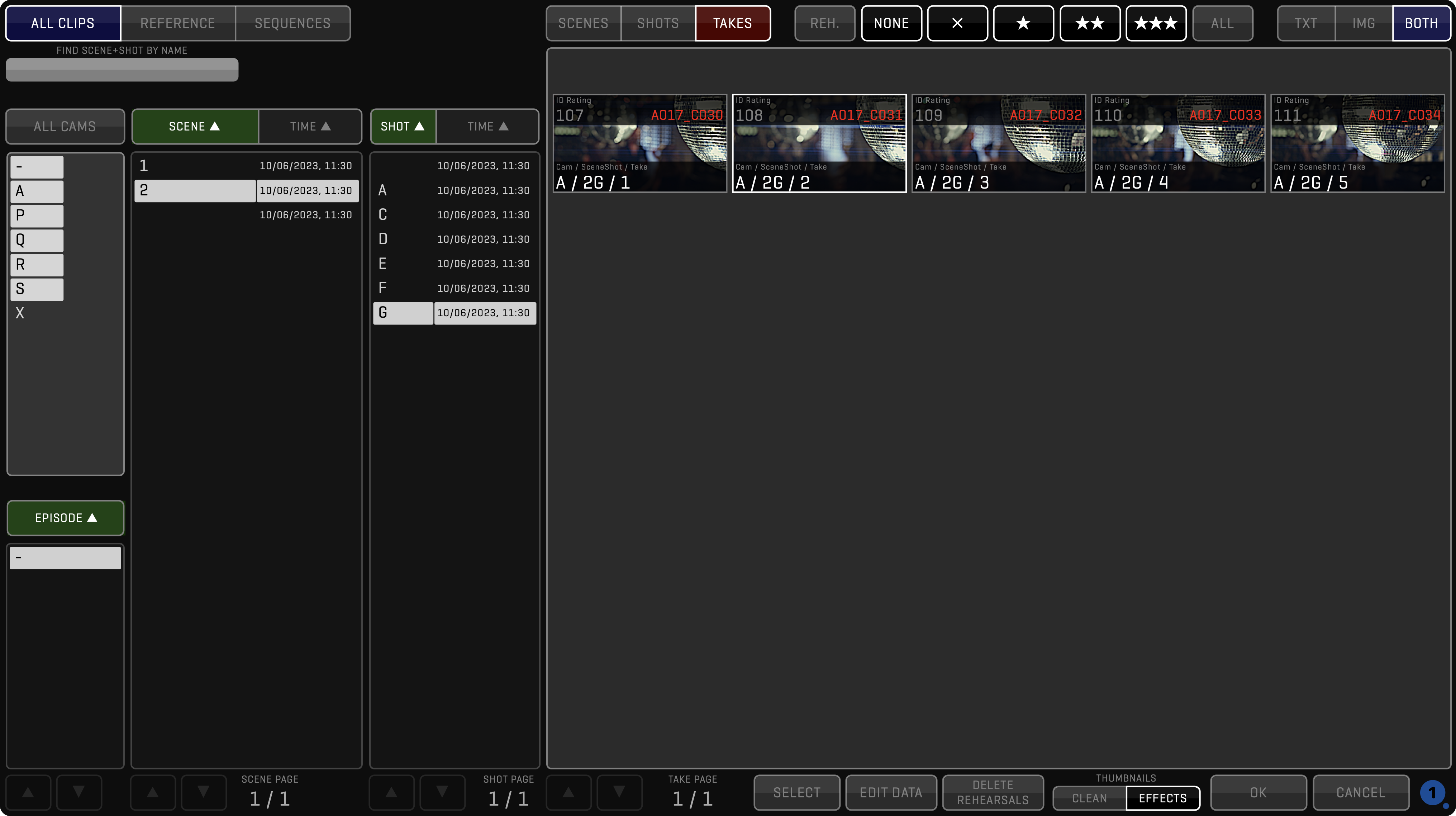Click the DELETE REHEARSALS button
Viewport: 1456px width, 816px height.
click(993, 792)
